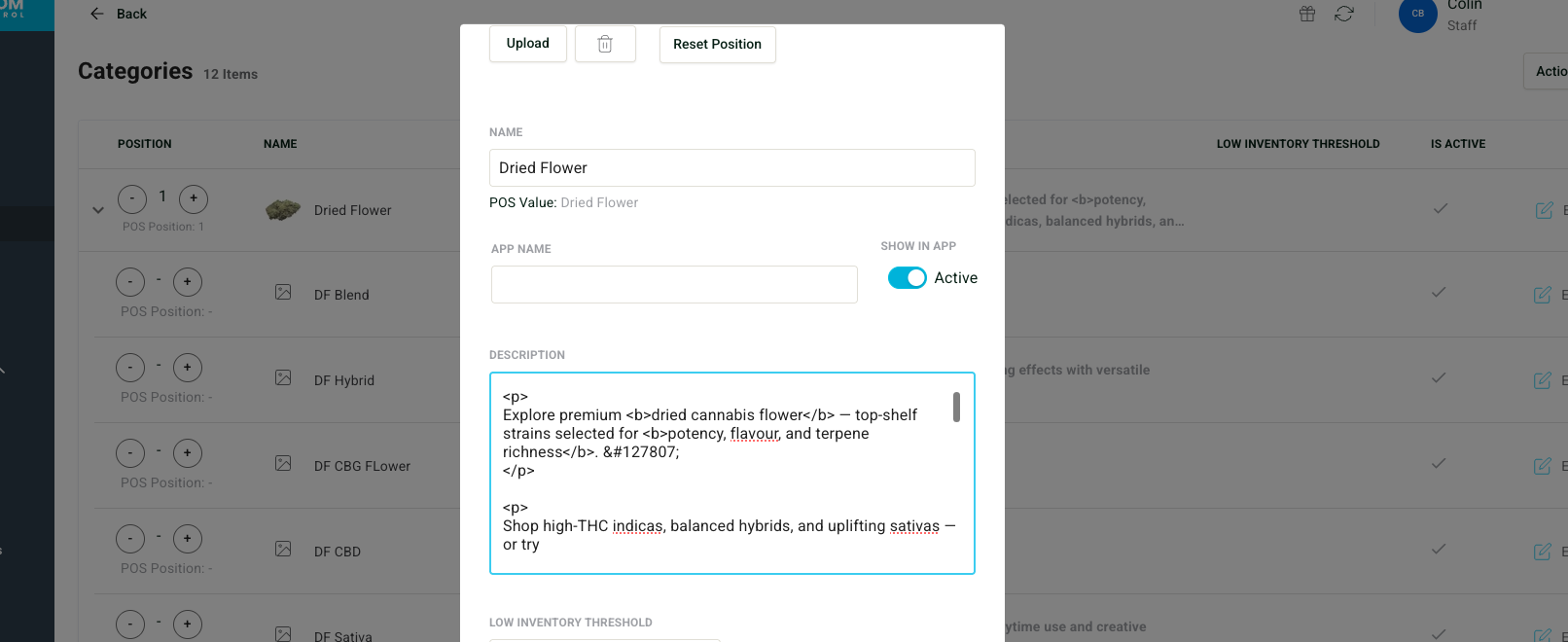Click the refresh sync icon
Image resolution: width=1568 pixels, height=642 pixels.
pos(1344,14)
